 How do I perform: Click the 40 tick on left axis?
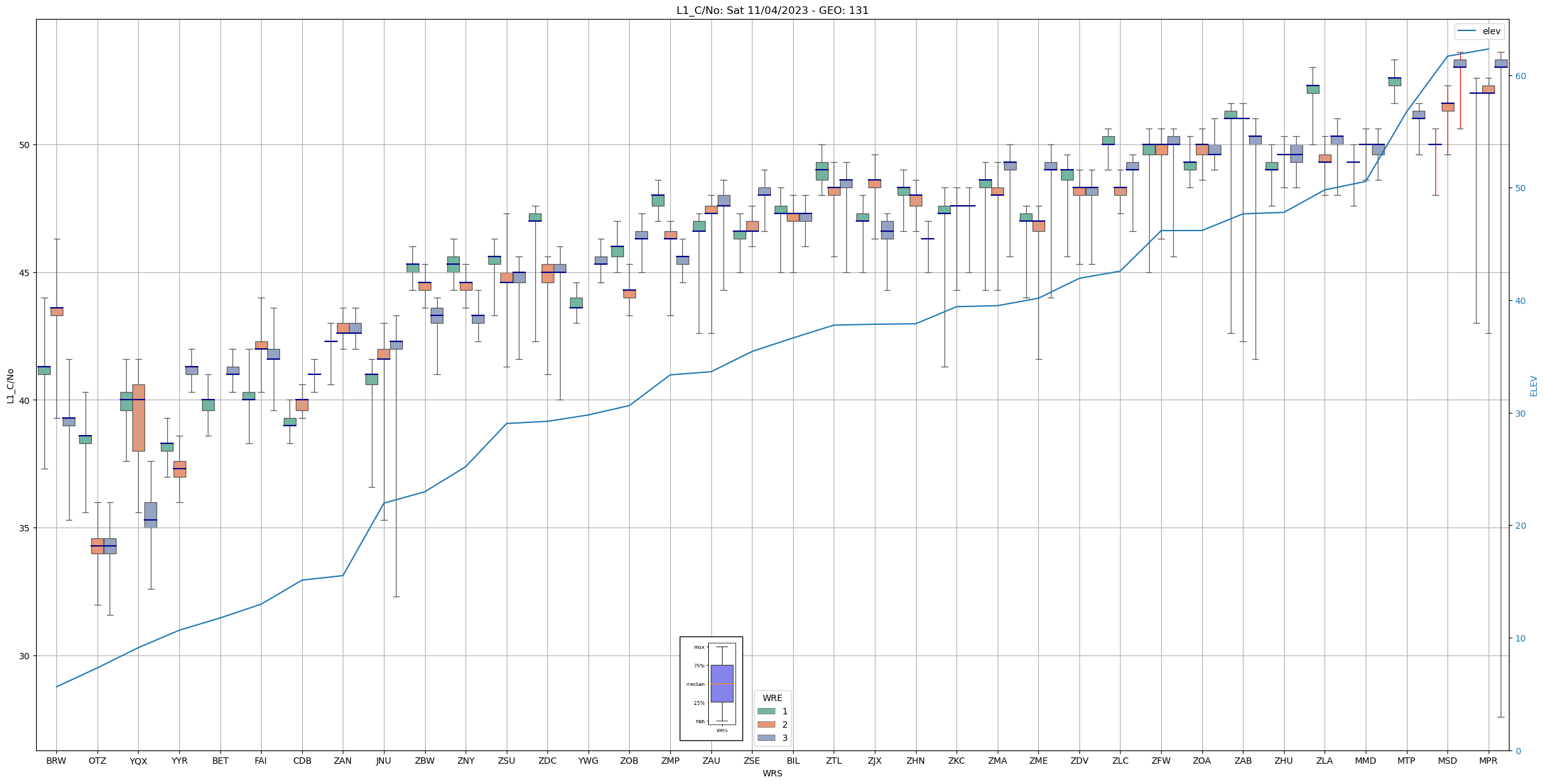click(25, 400)
